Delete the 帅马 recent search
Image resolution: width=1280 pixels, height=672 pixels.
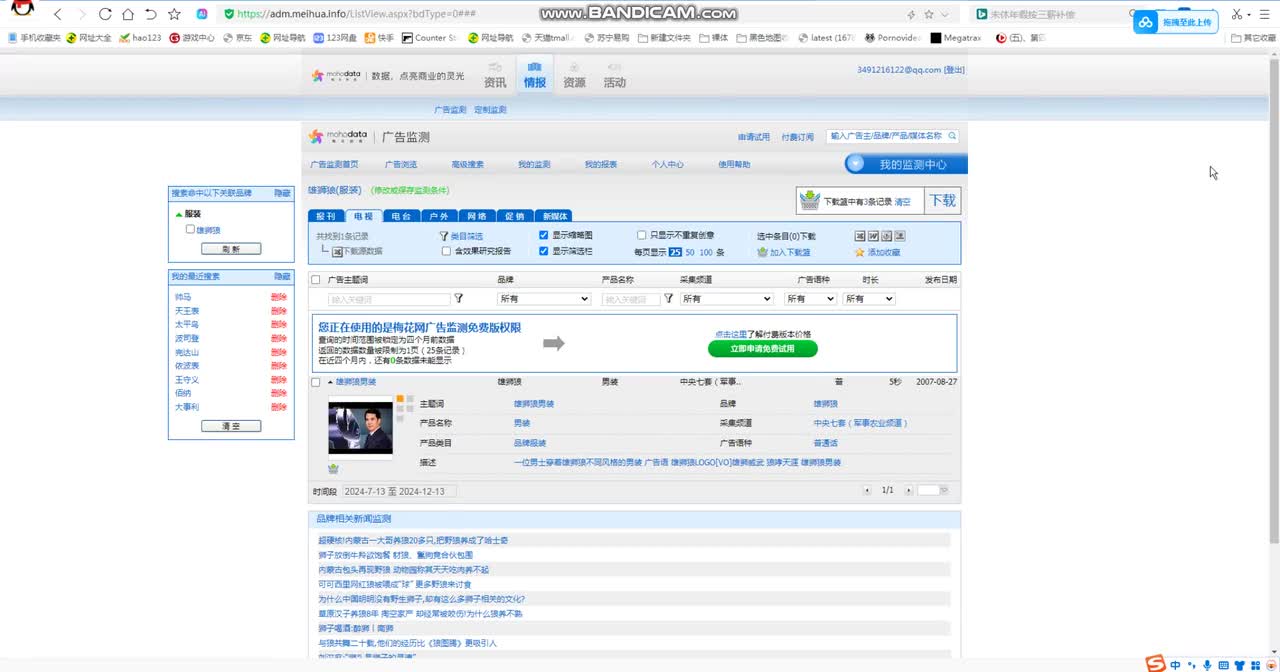278,297
